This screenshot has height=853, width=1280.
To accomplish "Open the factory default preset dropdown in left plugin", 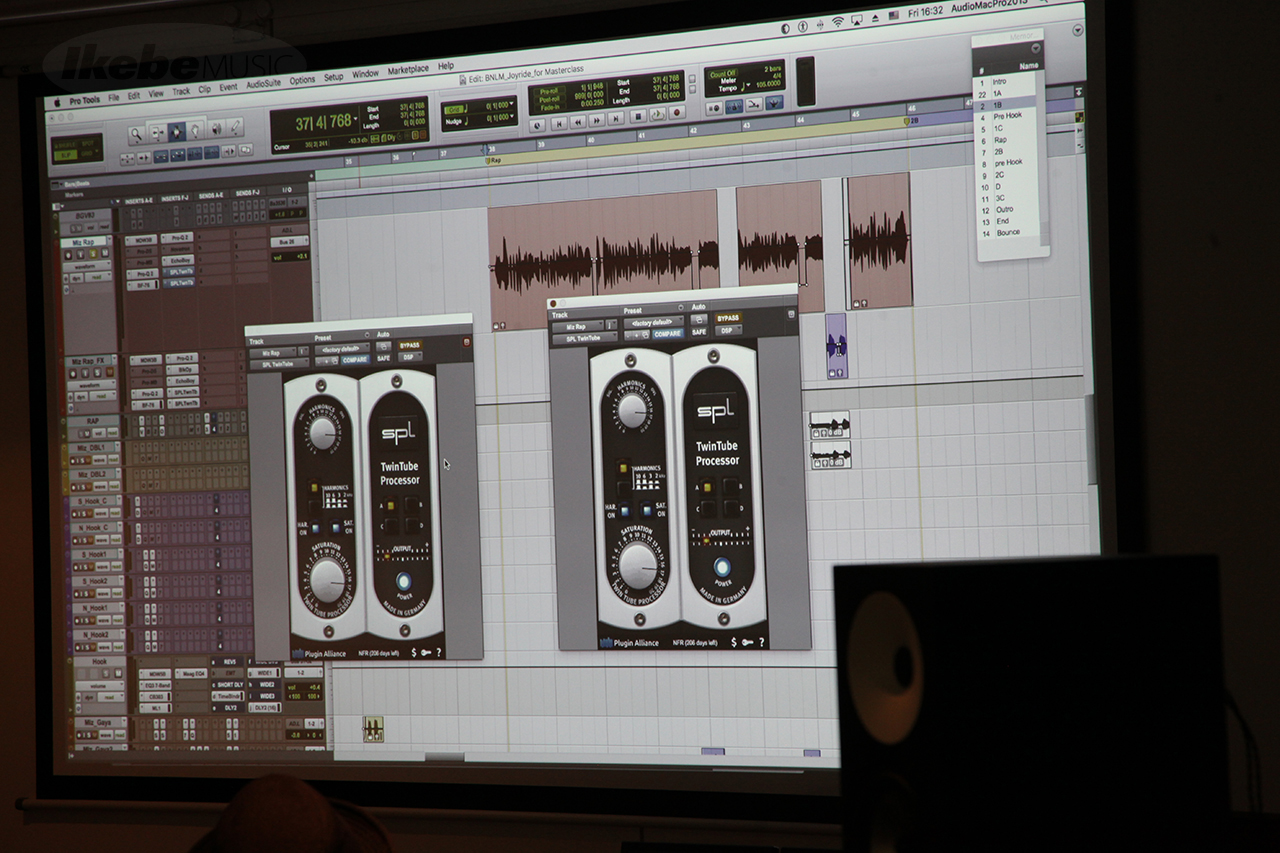I will [x=342, y=349].
